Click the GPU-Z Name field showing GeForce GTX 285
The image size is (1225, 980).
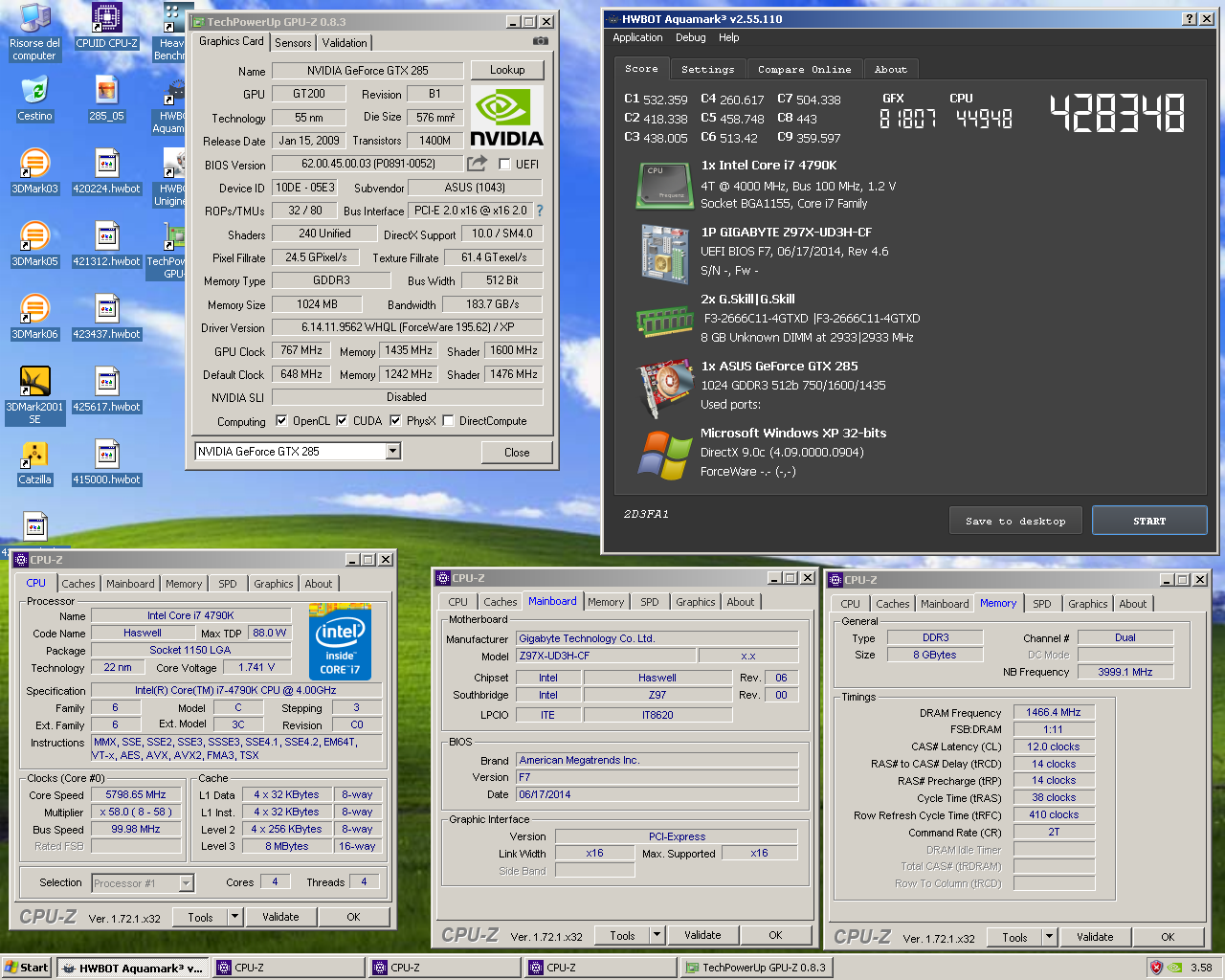[x=367, y=70]
